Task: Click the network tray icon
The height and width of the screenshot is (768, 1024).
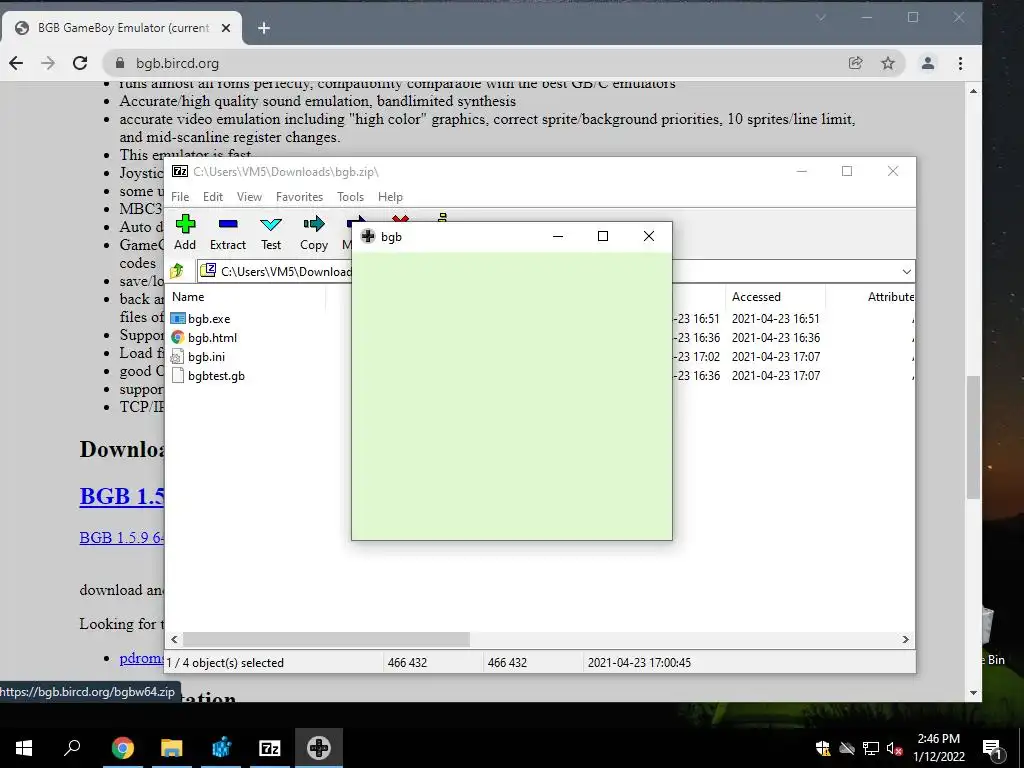Action: [871, 748]
